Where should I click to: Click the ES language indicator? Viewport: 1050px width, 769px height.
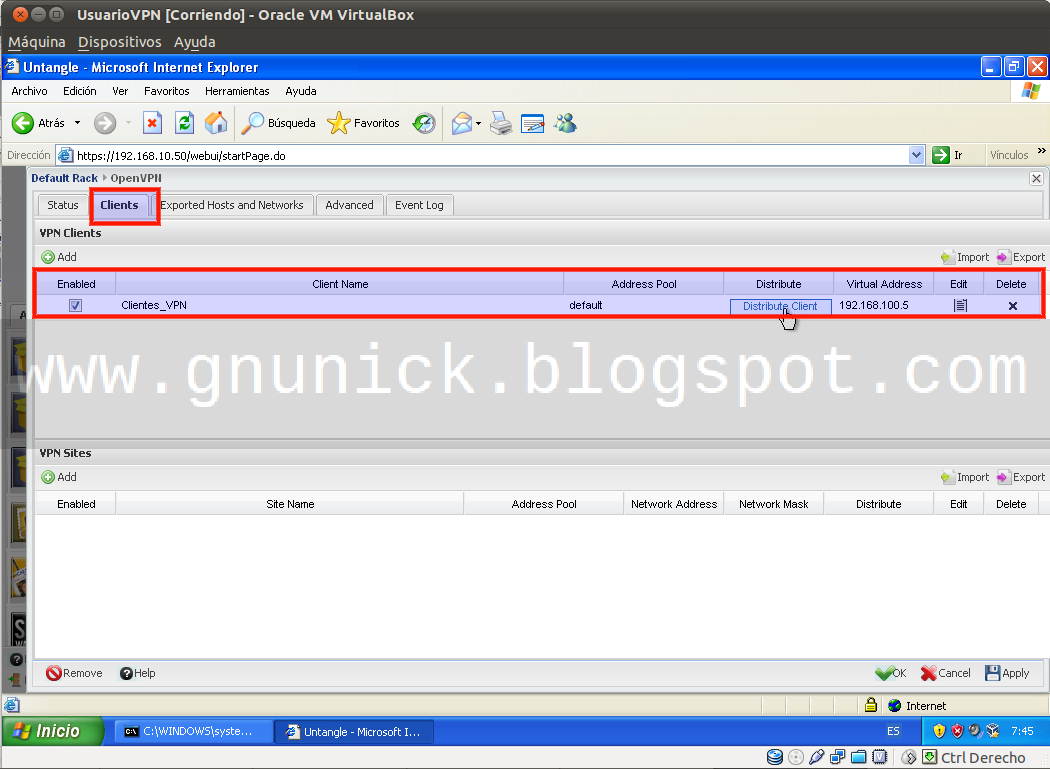tap(893, 731)
